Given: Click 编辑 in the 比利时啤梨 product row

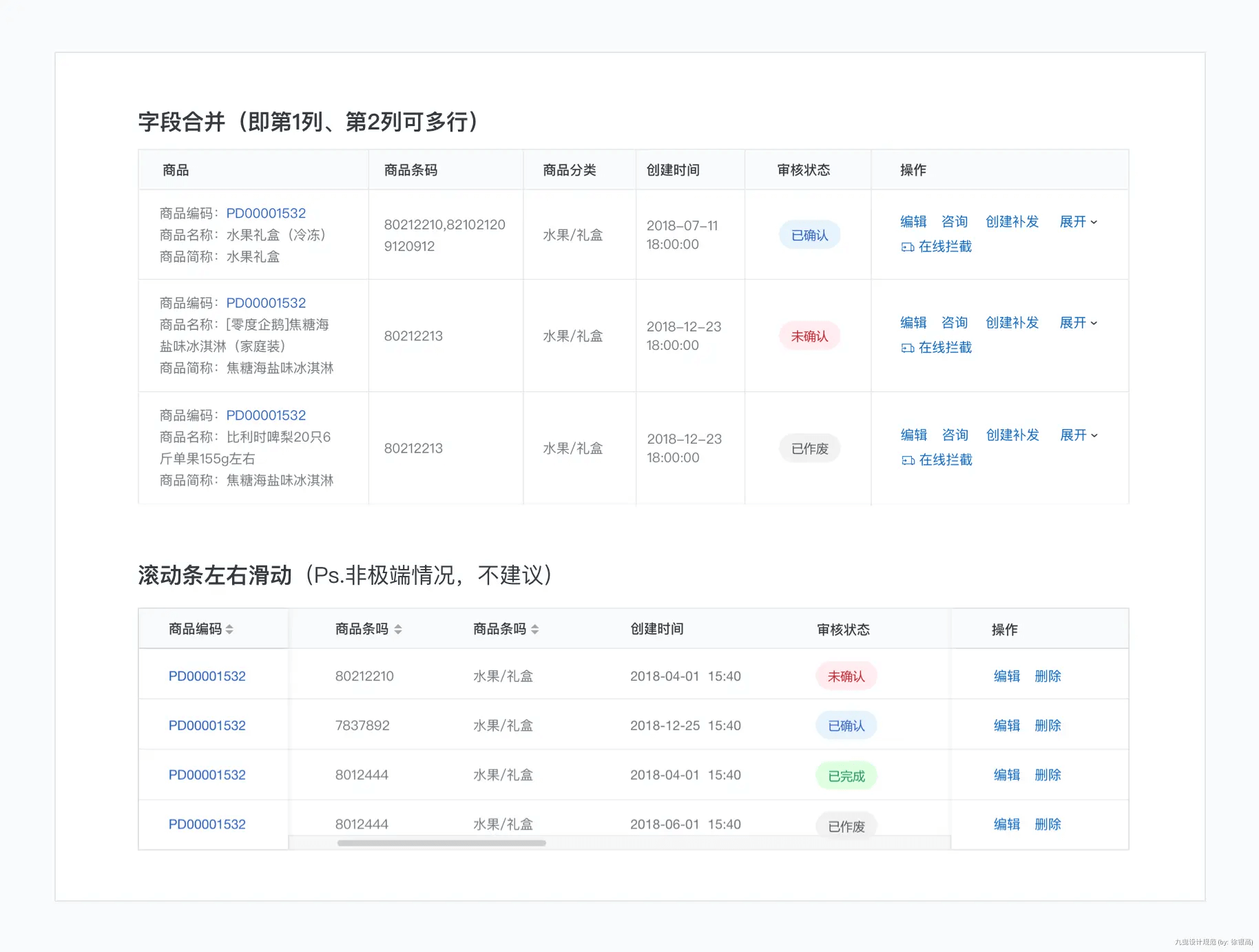Looking at the screenshot, I should pos(914,435).
